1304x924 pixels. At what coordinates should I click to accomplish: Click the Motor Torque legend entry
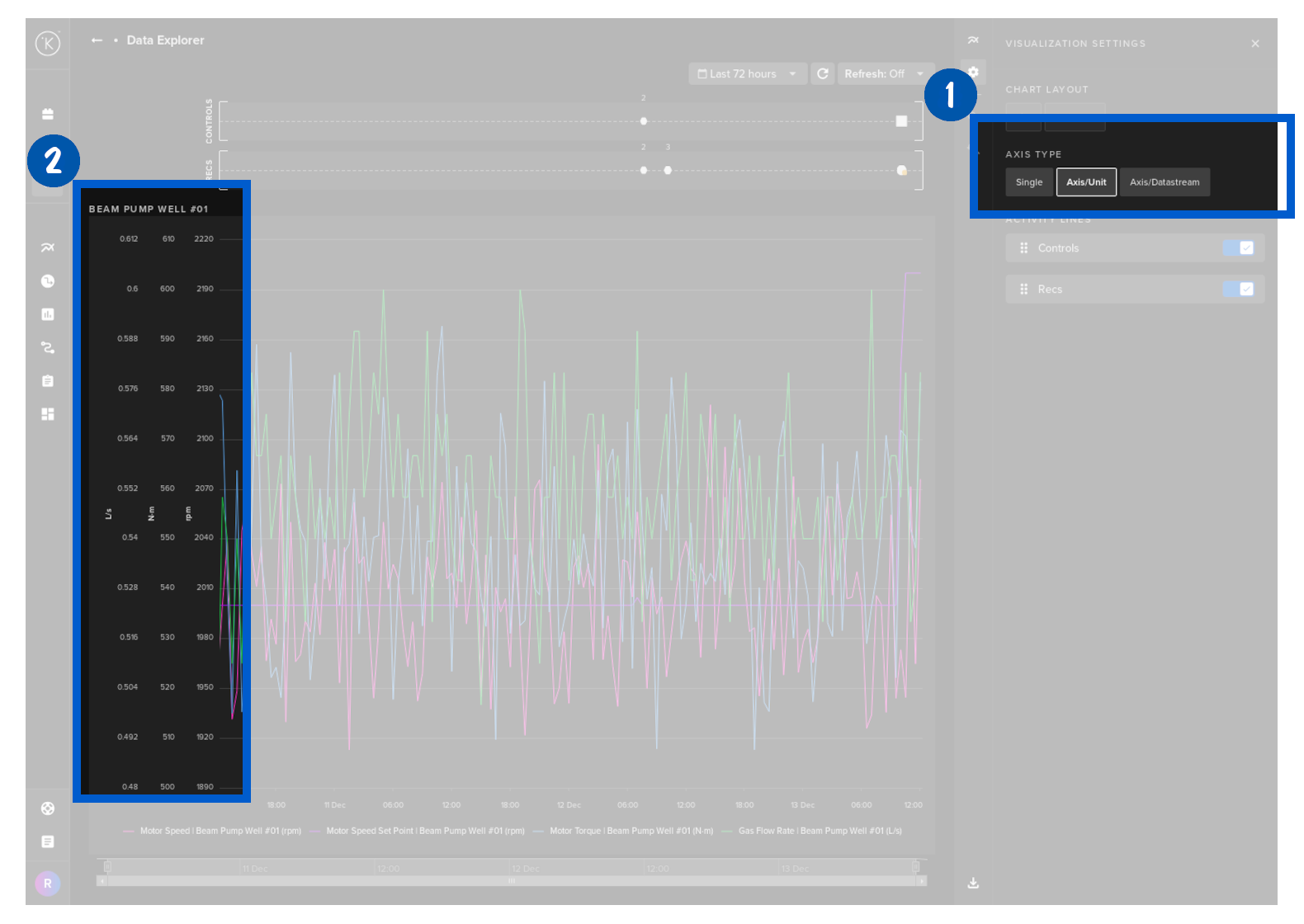(x=631, y=831)
